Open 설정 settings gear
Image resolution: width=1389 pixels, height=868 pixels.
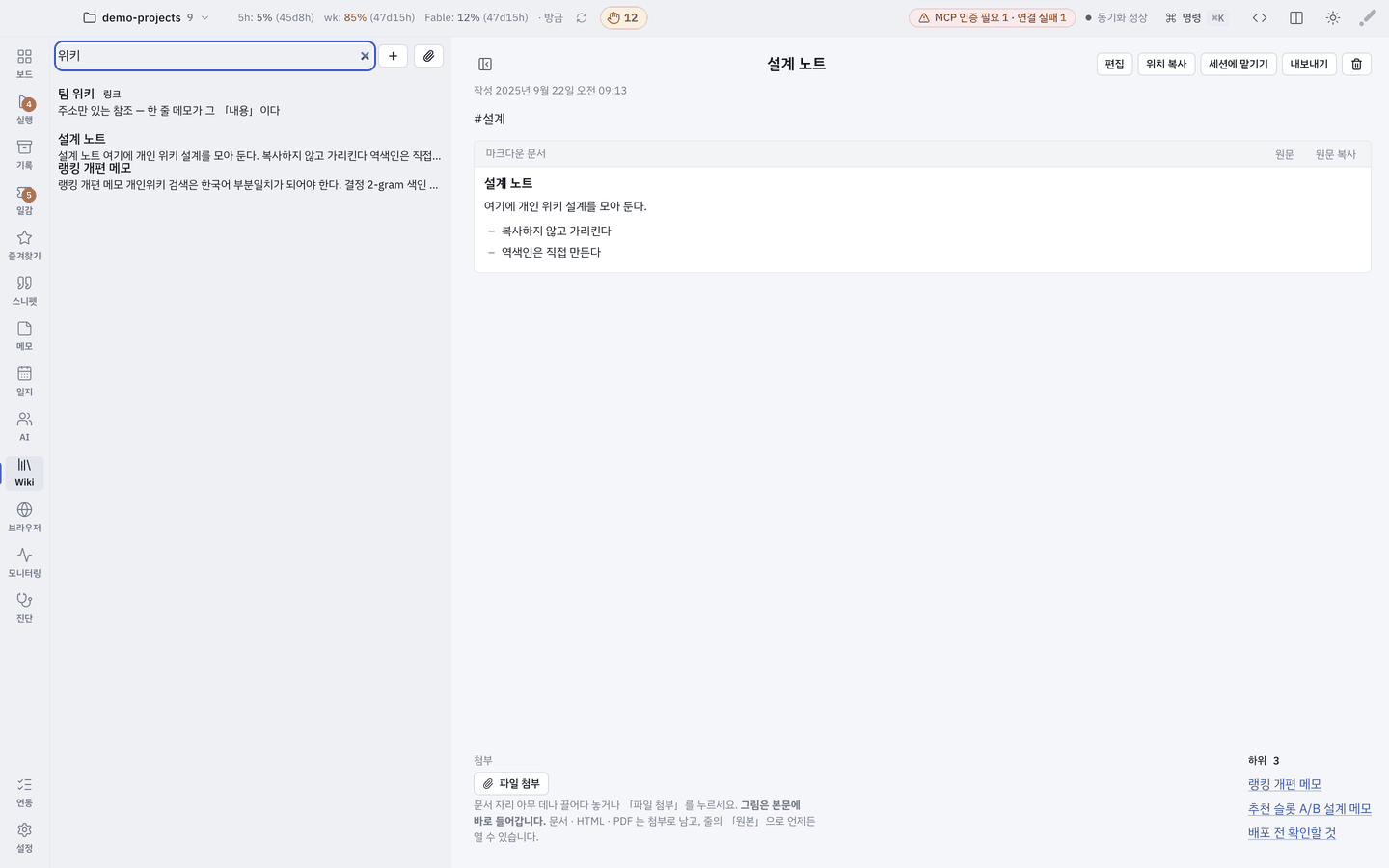[24, 837]
